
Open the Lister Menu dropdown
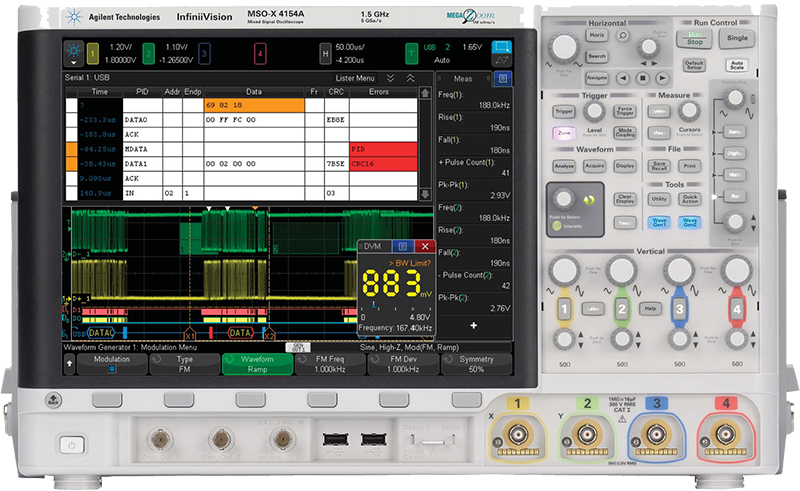pyautogui.click(x=355, y=78)
